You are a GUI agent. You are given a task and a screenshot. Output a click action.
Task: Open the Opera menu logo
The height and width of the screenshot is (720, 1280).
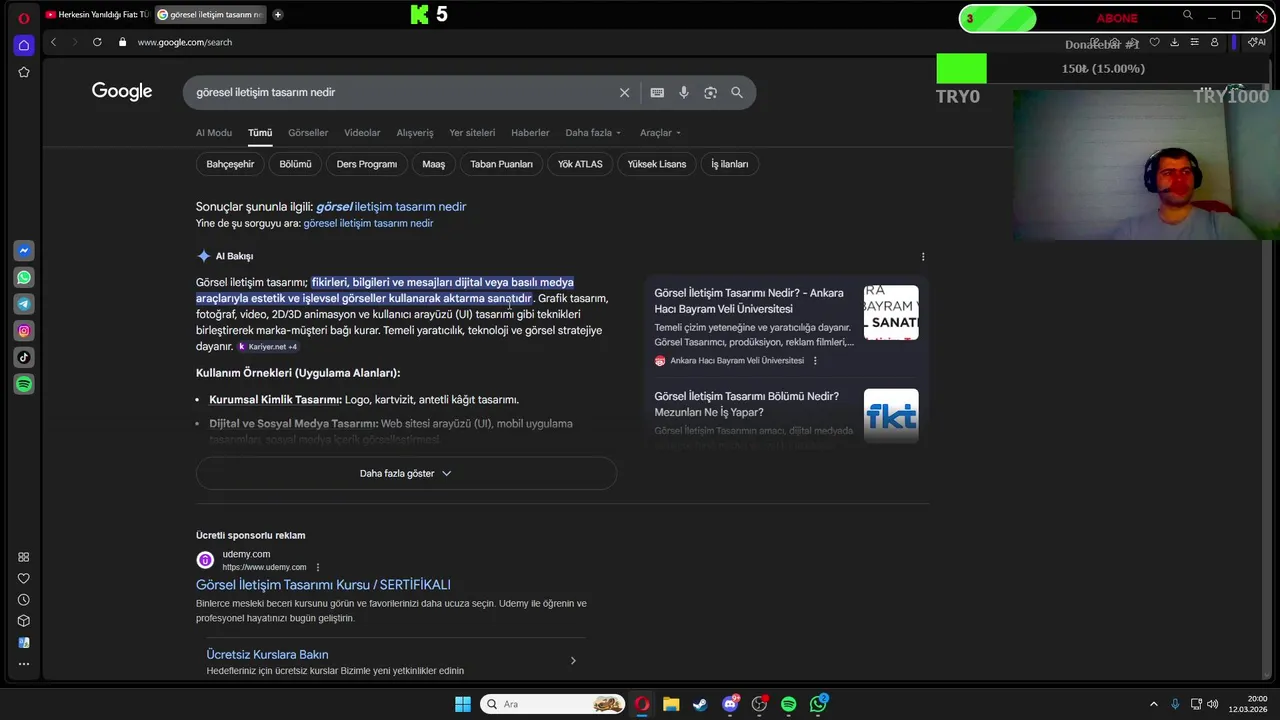coord(24,17)
